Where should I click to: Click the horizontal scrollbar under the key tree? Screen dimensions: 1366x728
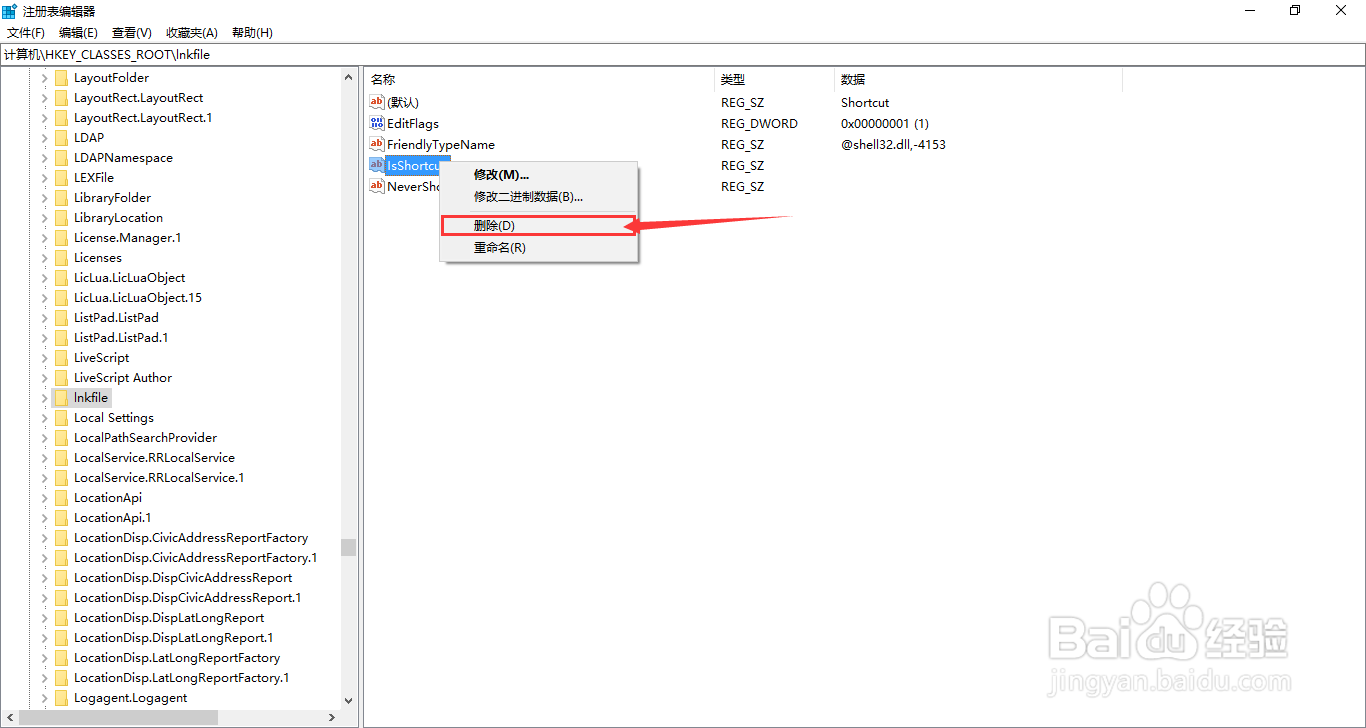point(120,716)
